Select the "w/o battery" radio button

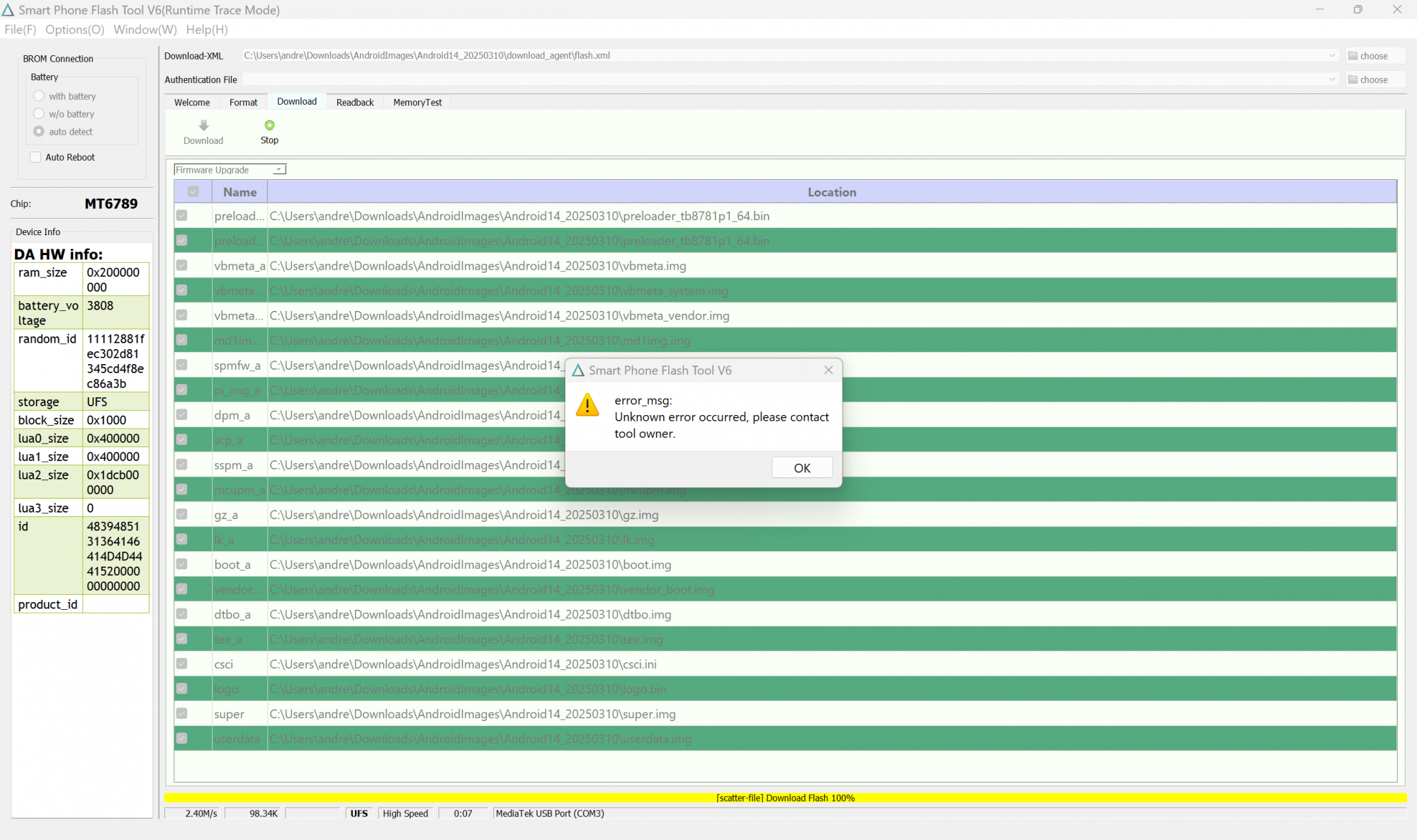pyautogui.click(x=38, y=113)
